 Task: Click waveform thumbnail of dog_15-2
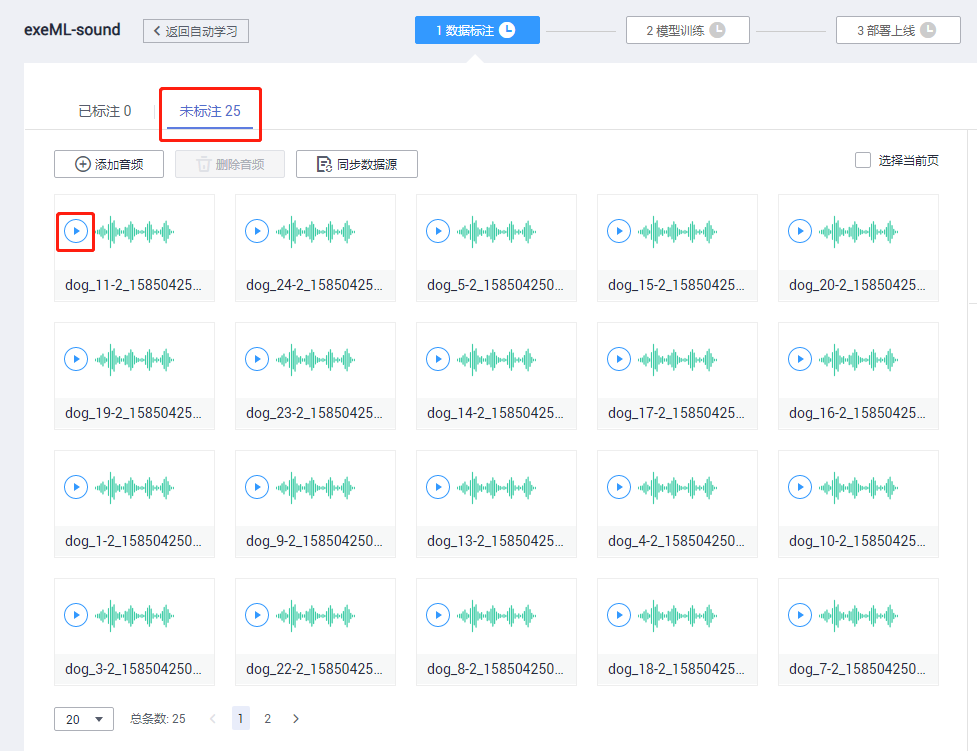(x=677, y=232)
